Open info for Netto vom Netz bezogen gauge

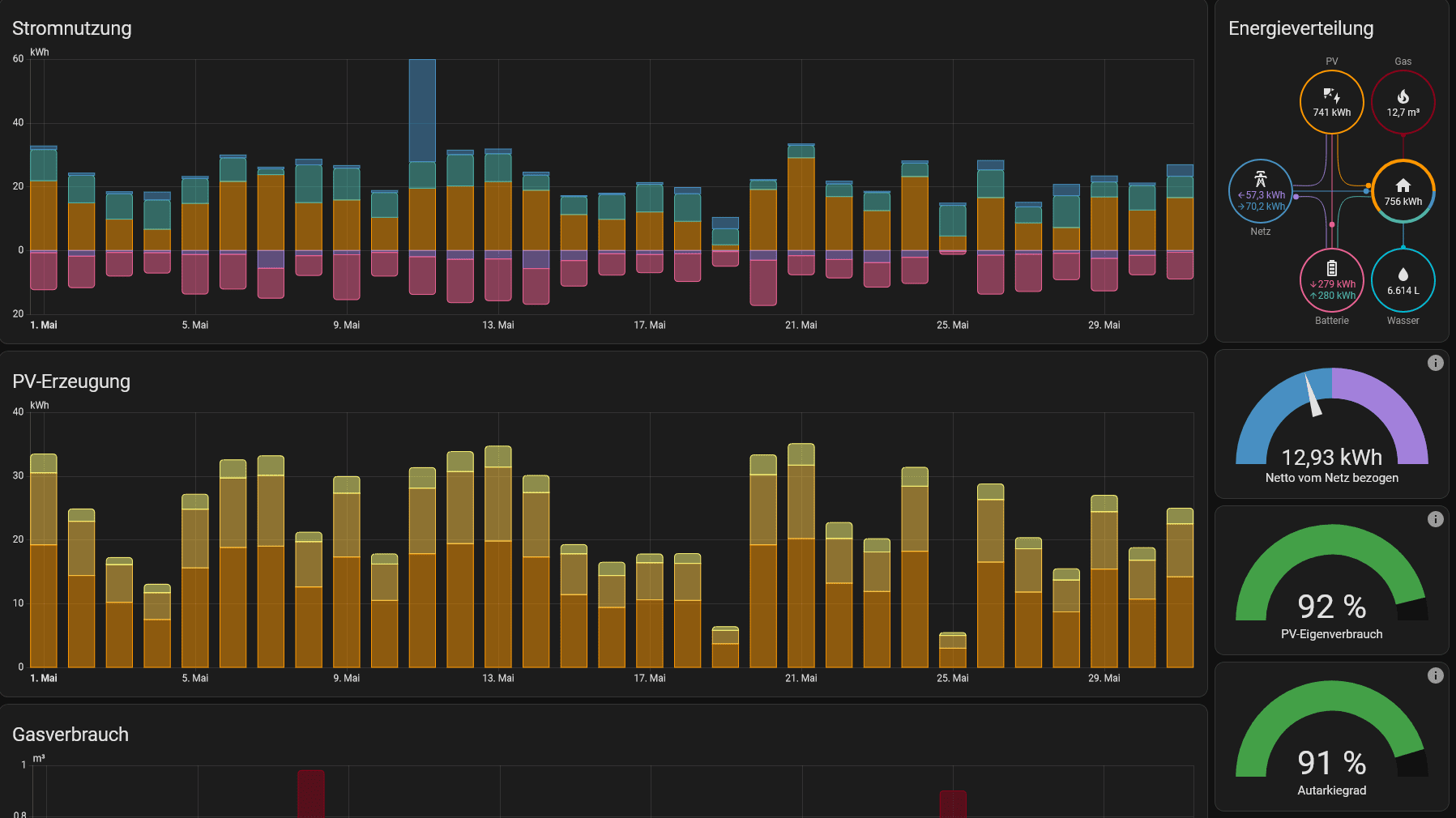point(1435,363)
